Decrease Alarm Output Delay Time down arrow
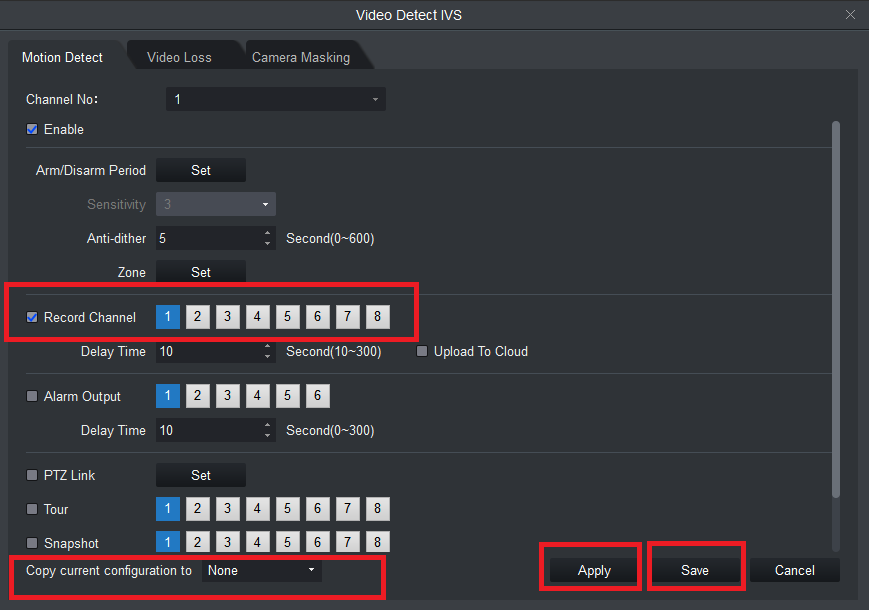Image resolution: width=869 pixels, height=610 pixels. 268,435
